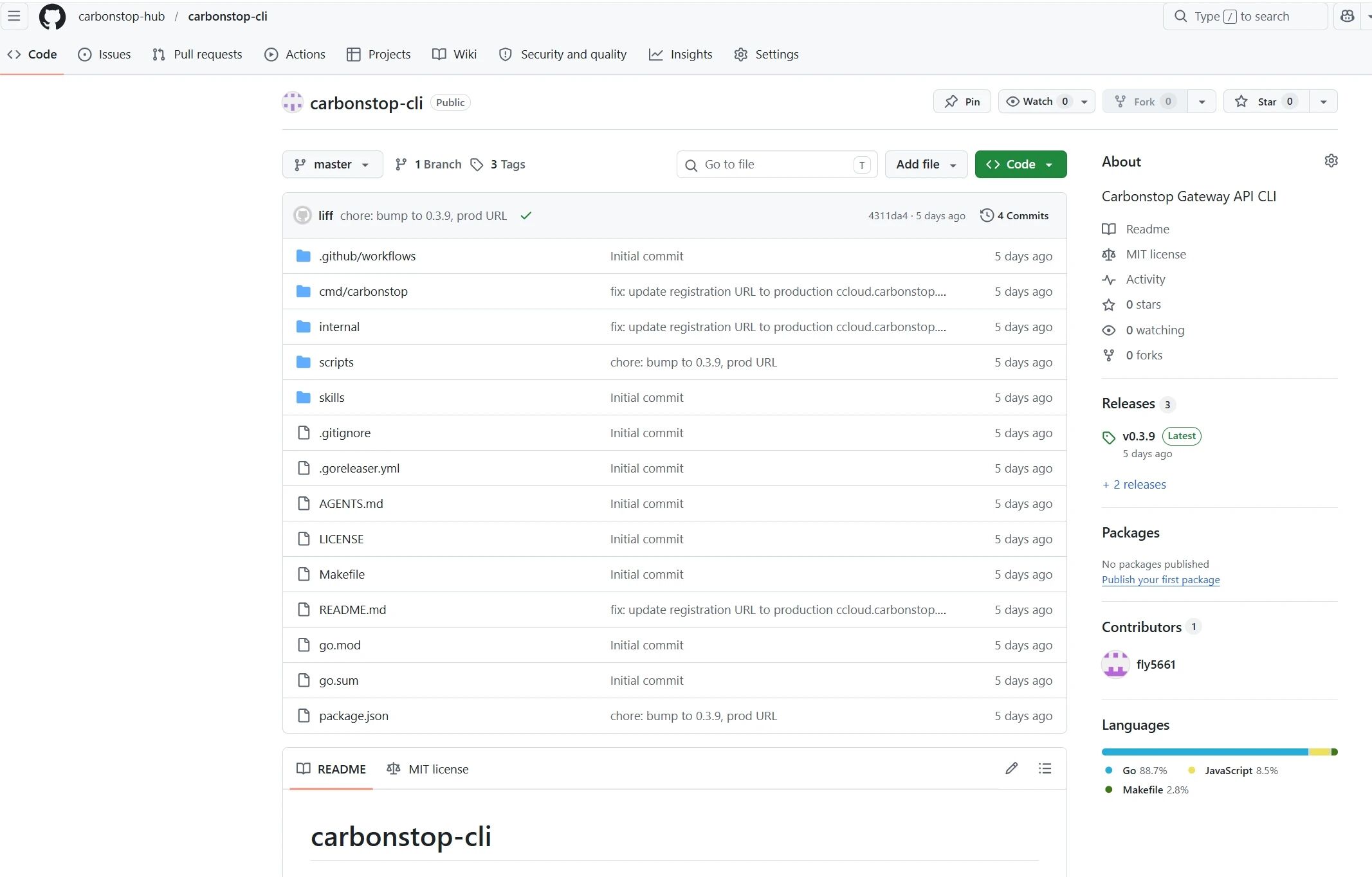This screenshot has width=1372, height=877.
Task: Open the Code tab
Action: click(32, 55)
